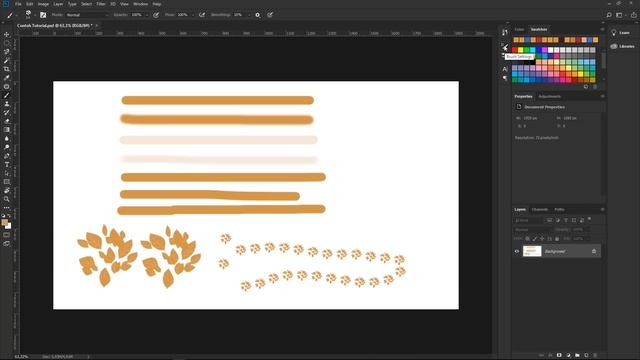Viewport: 640px width, 360px height.
Task: Open the Brush Settings panel icon
Action: 505,47
